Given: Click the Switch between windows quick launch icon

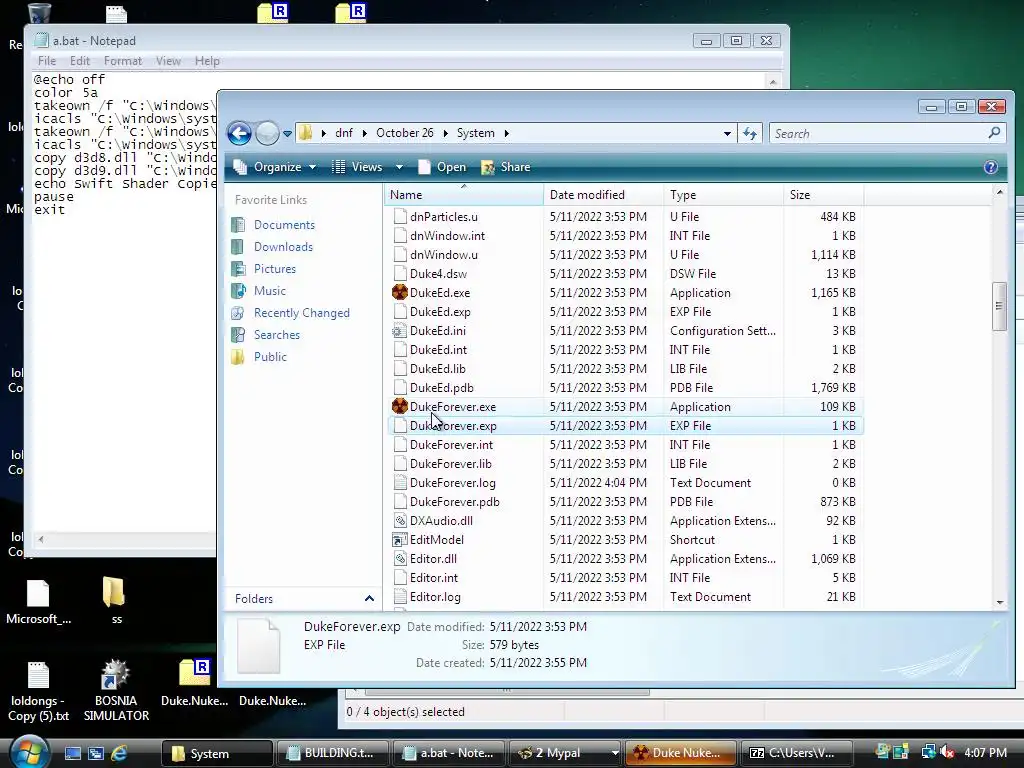Looking at the screenshot, I should [96, 753].
